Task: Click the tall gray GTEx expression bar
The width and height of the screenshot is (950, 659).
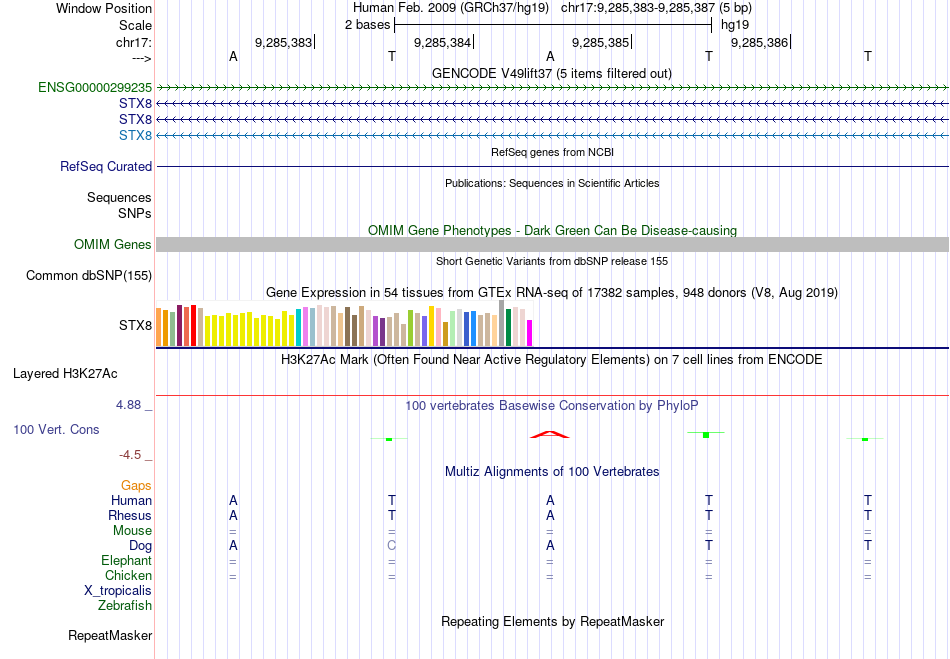Action: pos(502,323)
